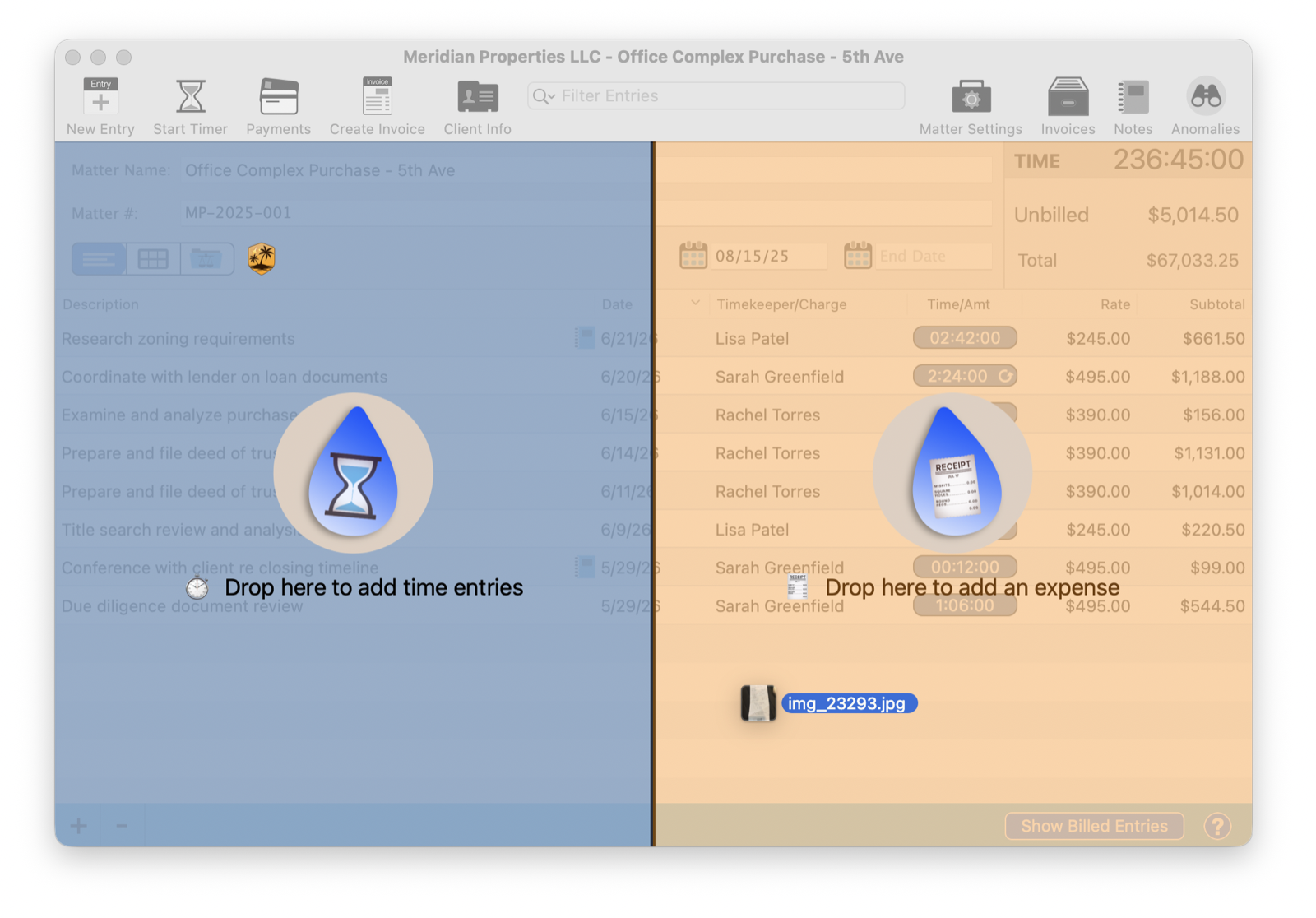Viewport: 1316px width, 918px height.
Task: Click the help question mark button
Action: tap(1217, 826)
